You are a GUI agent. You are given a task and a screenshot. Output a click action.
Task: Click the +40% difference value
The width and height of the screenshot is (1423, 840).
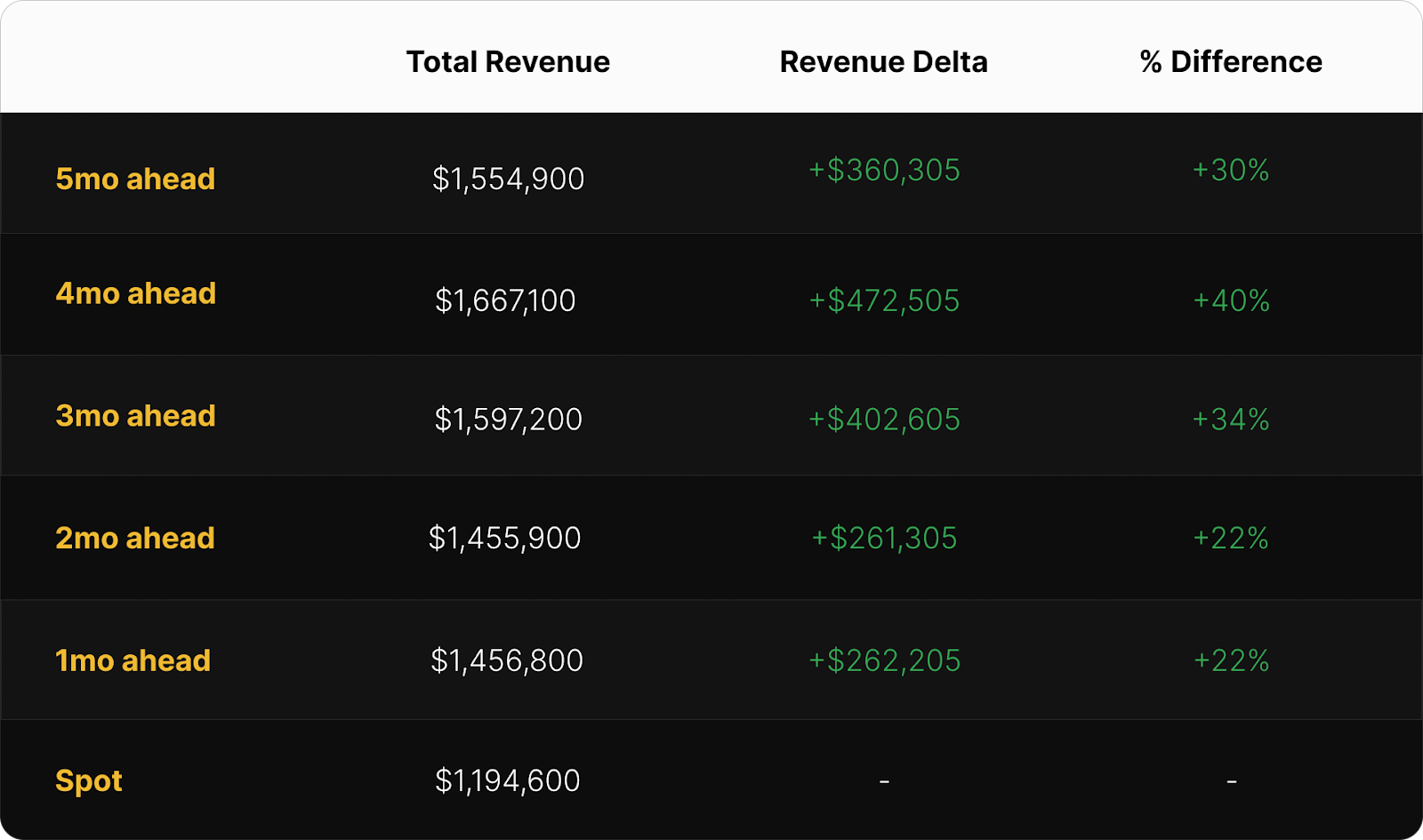click(x=1231, y=300)
